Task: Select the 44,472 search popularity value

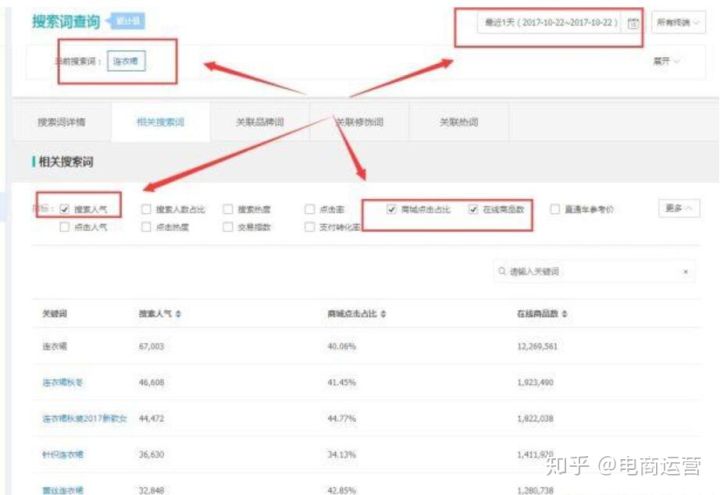Action: coord(152,419)
